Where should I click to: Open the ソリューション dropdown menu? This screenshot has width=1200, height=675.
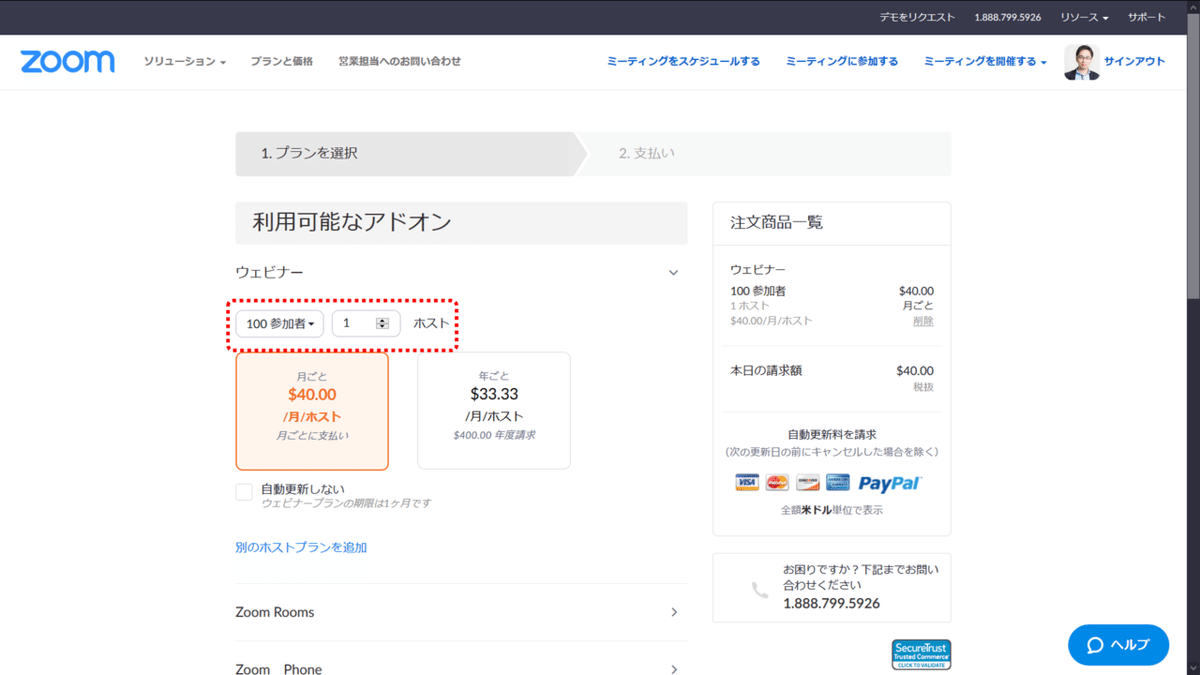(x=185, y=62)
